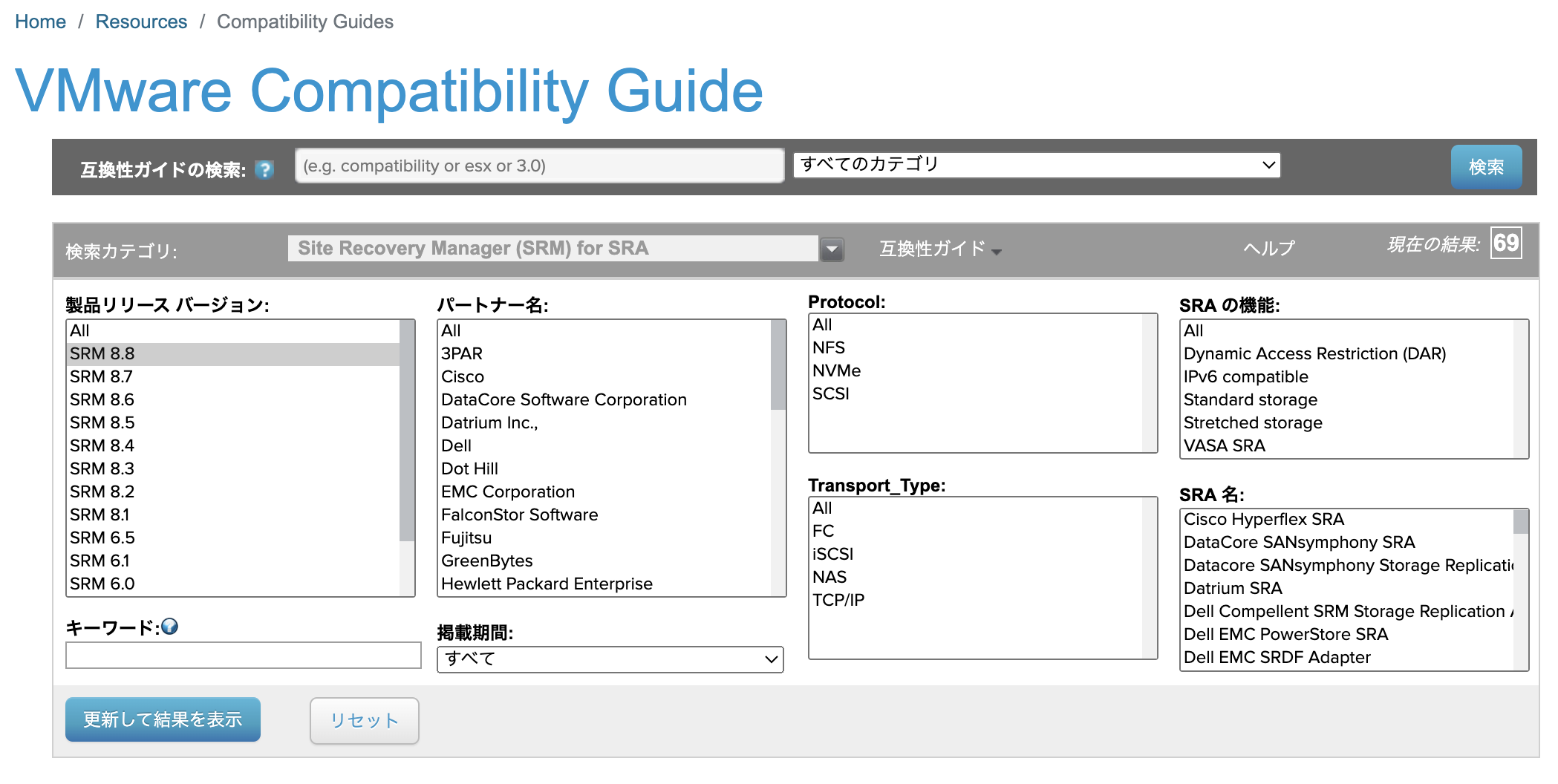Click the 更新して結果を表示 button
Viewport: 1558px width, 784px height.
[x=163, y=719]
